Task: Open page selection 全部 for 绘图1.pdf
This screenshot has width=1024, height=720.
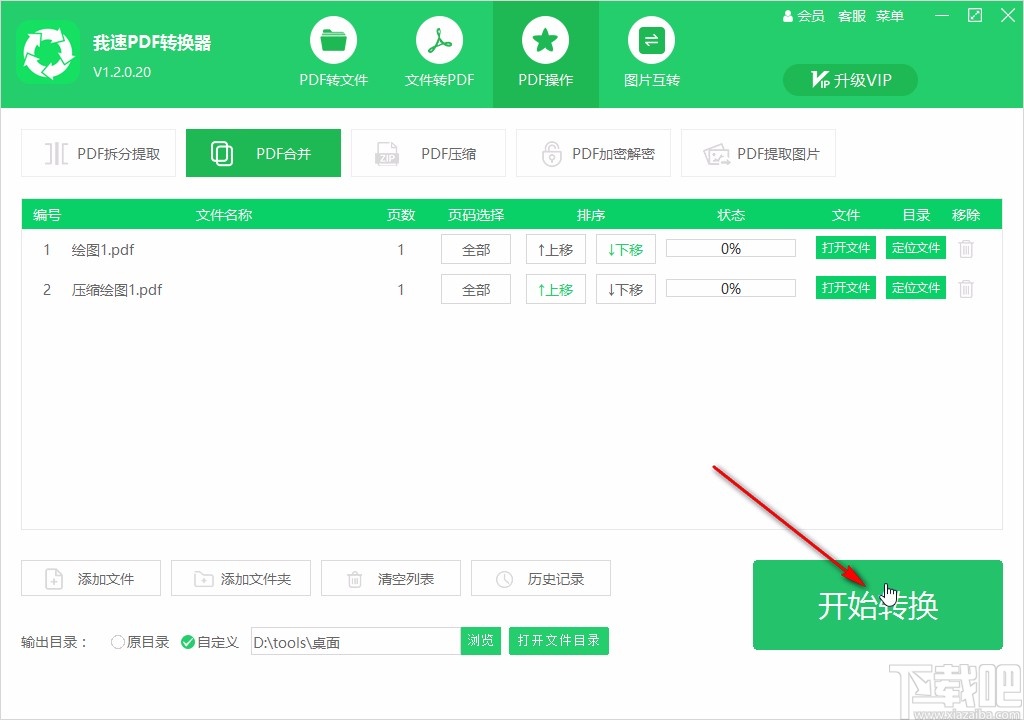Action: point(475,248)
